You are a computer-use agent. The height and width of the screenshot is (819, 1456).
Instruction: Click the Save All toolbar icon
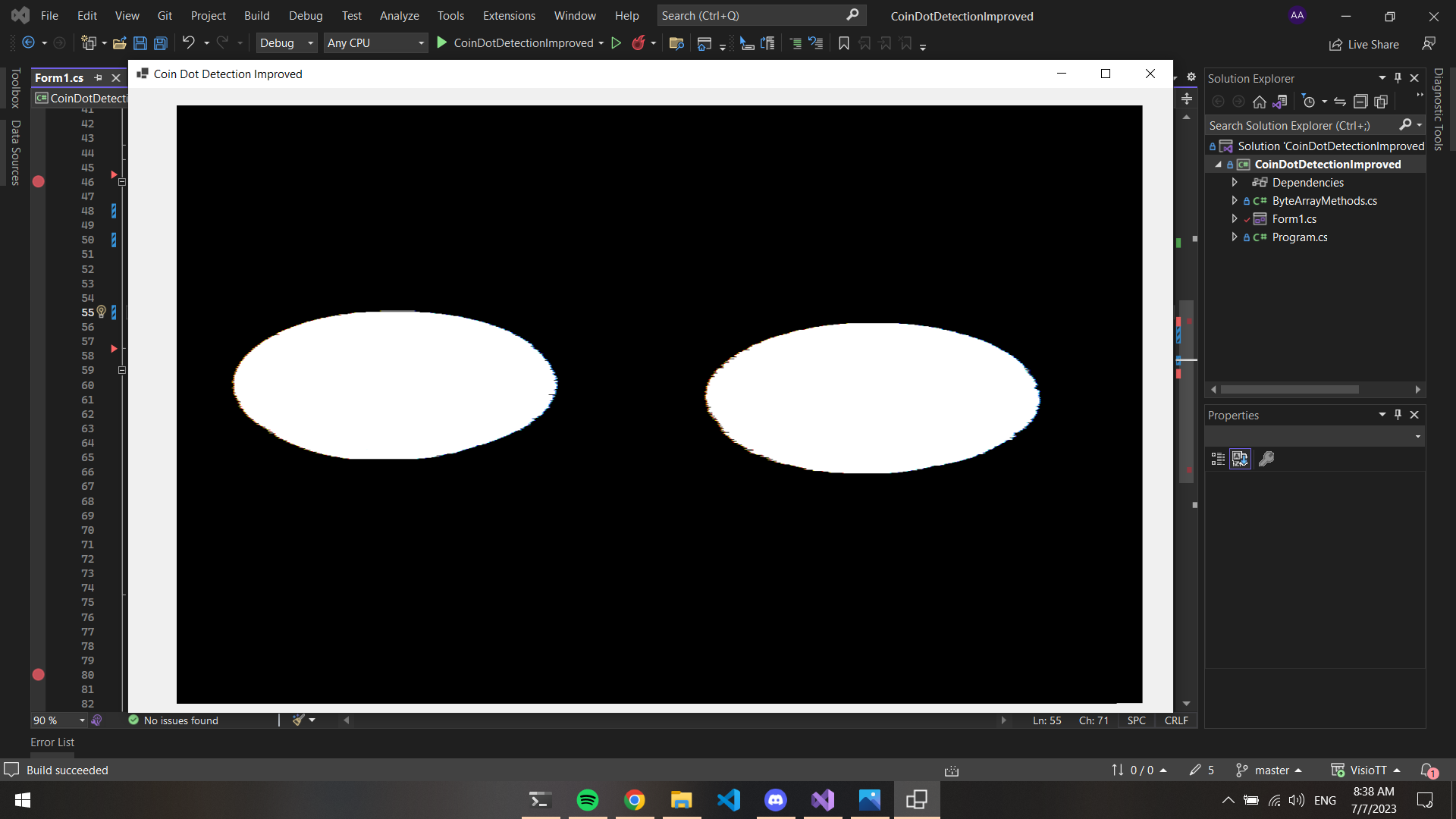(x=161, y=43)
